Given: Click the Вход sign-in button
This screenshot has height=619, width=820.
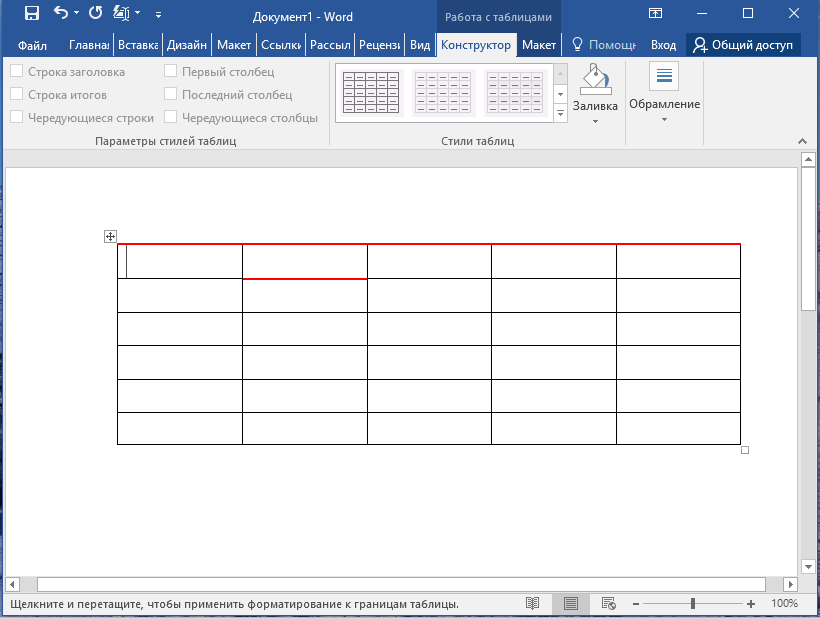Looking at the screenshot, I should (x=663, y=46).
